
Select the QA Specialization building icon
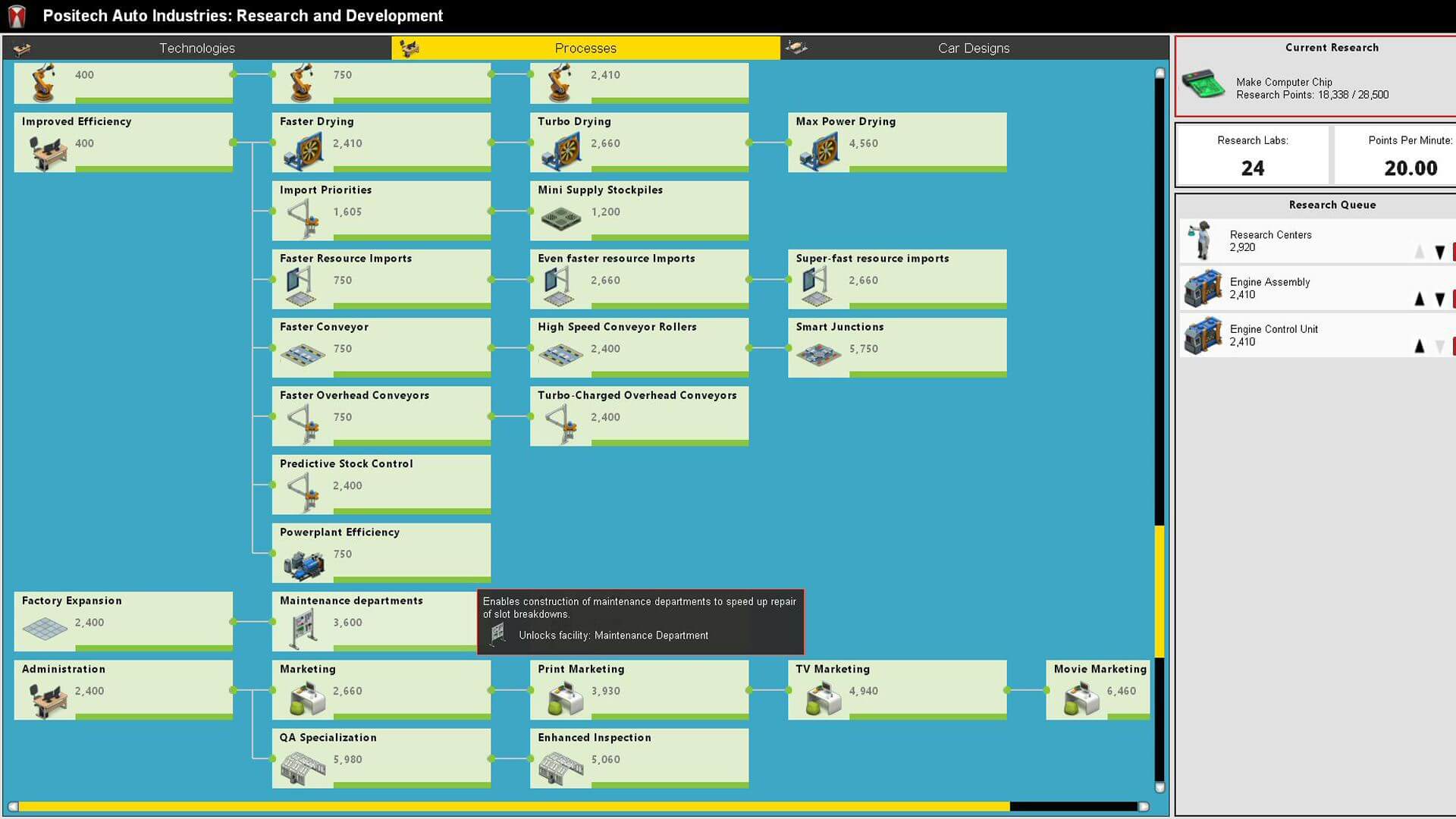(x=303, y=767)
